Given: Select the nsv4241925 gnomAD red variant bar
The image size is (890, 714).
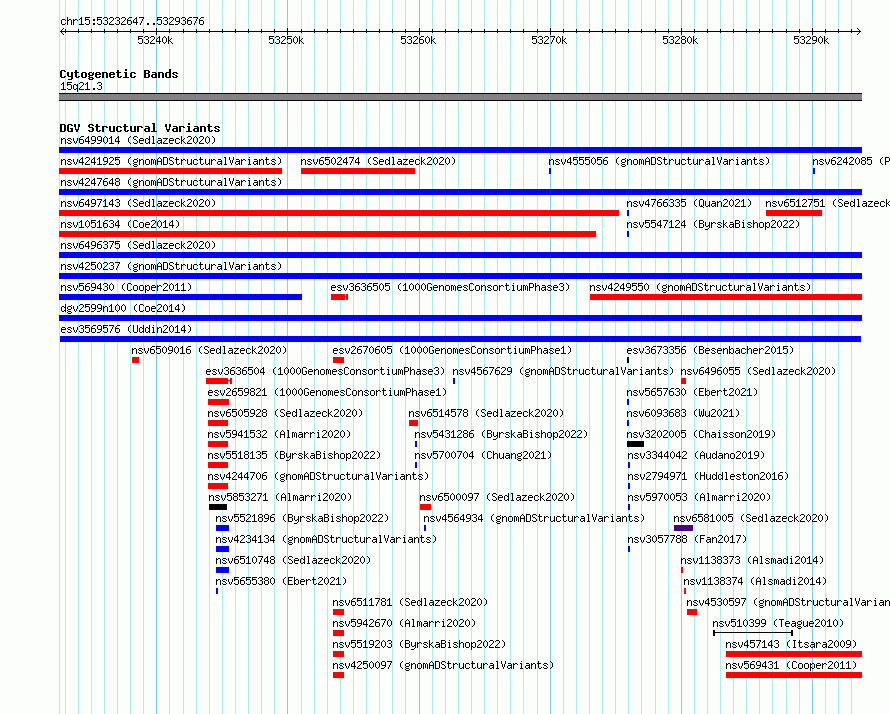Looking at the screenshot, I should (170, 171).
